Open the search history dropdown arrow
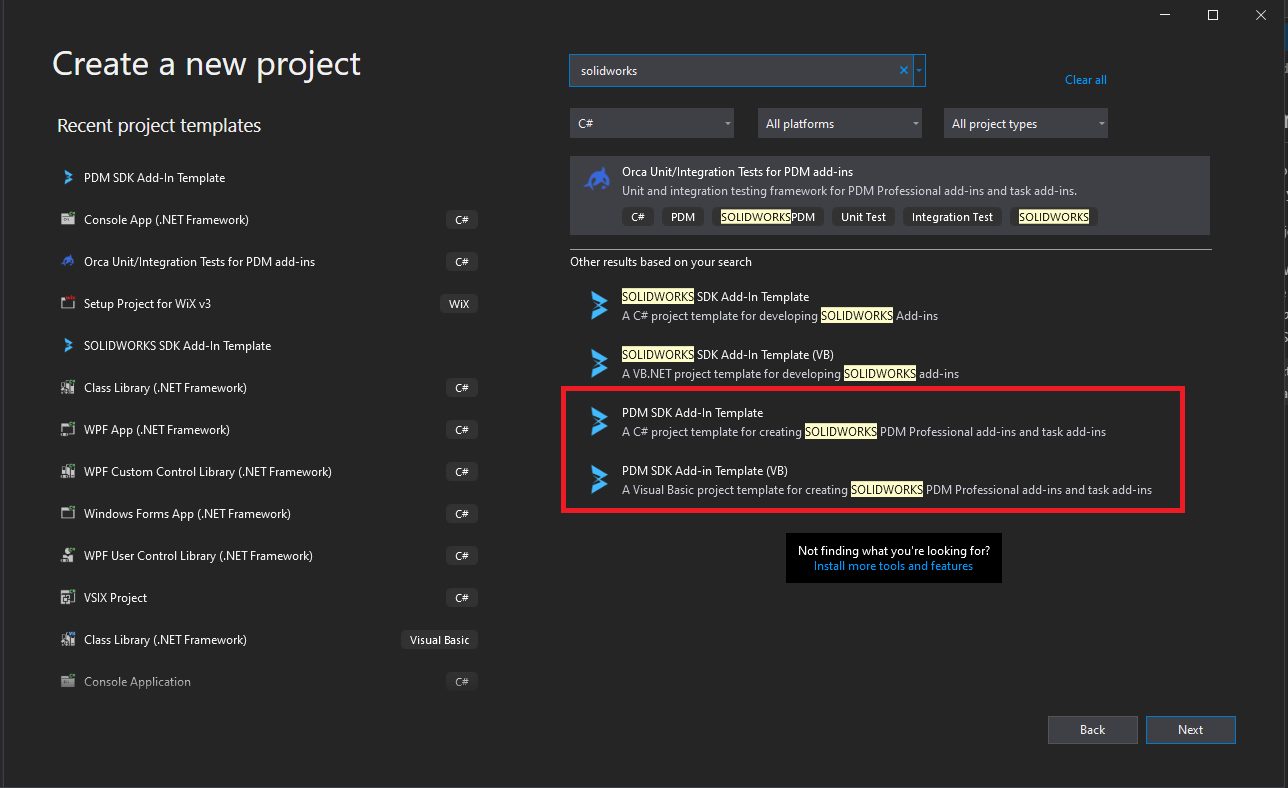This screenshot has height=788, width=1288. click(x=919, y=71)
